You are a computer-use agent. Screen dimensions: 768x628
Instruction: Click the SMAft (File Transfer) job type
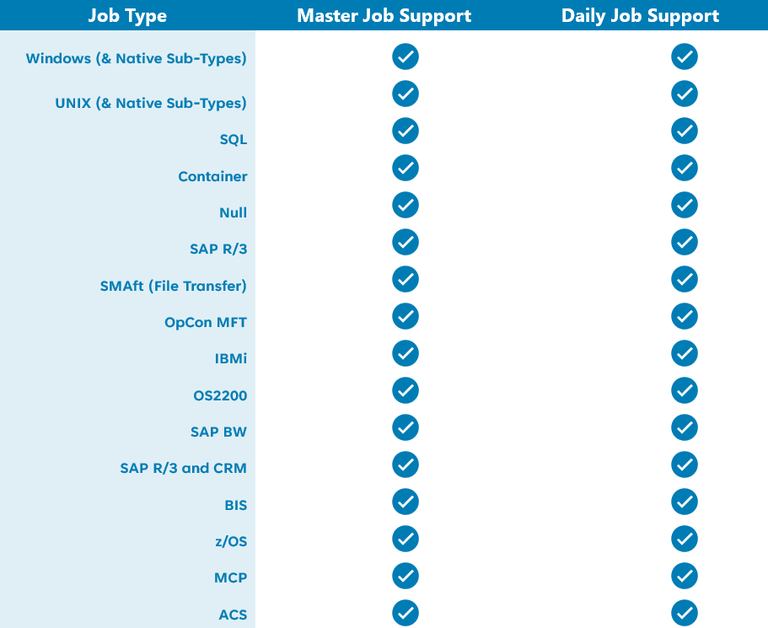click(x=173, y=286)
